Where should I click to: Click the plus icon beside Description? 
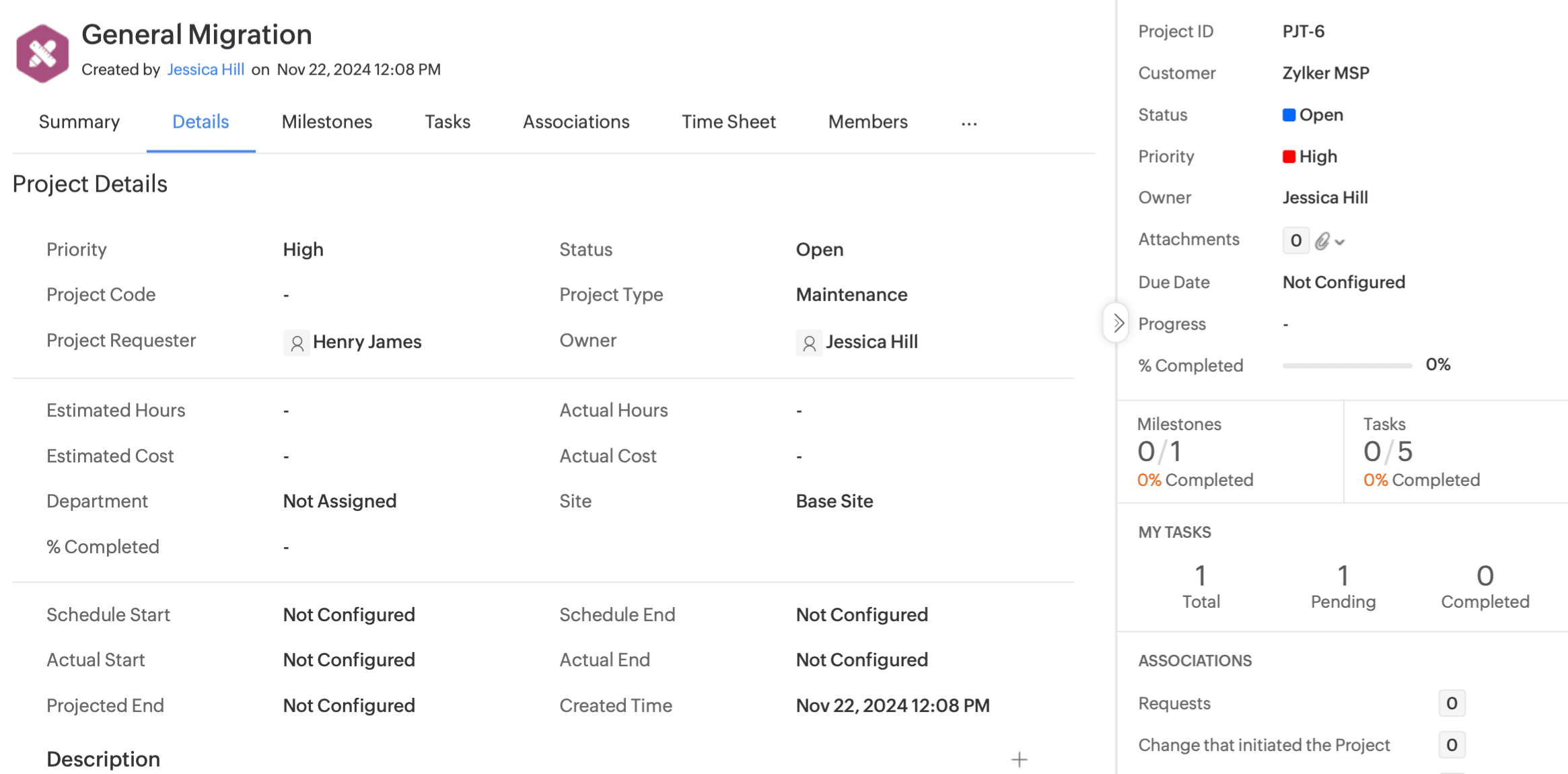coord(1019,760)
